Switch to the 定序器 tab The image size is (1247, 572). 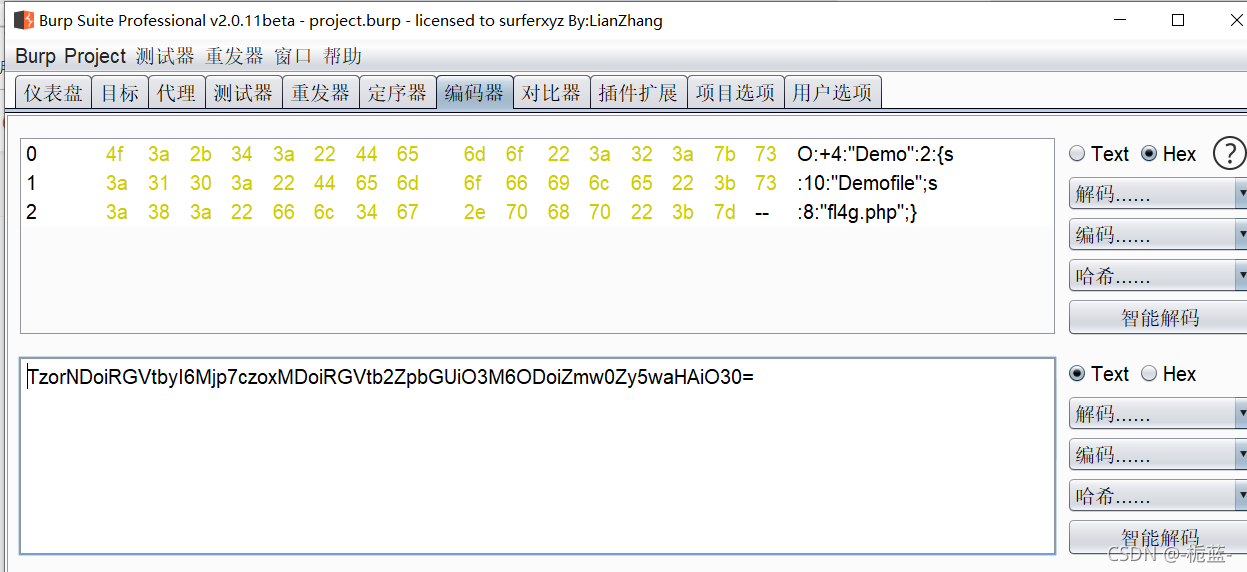click(x=397, y=92)
